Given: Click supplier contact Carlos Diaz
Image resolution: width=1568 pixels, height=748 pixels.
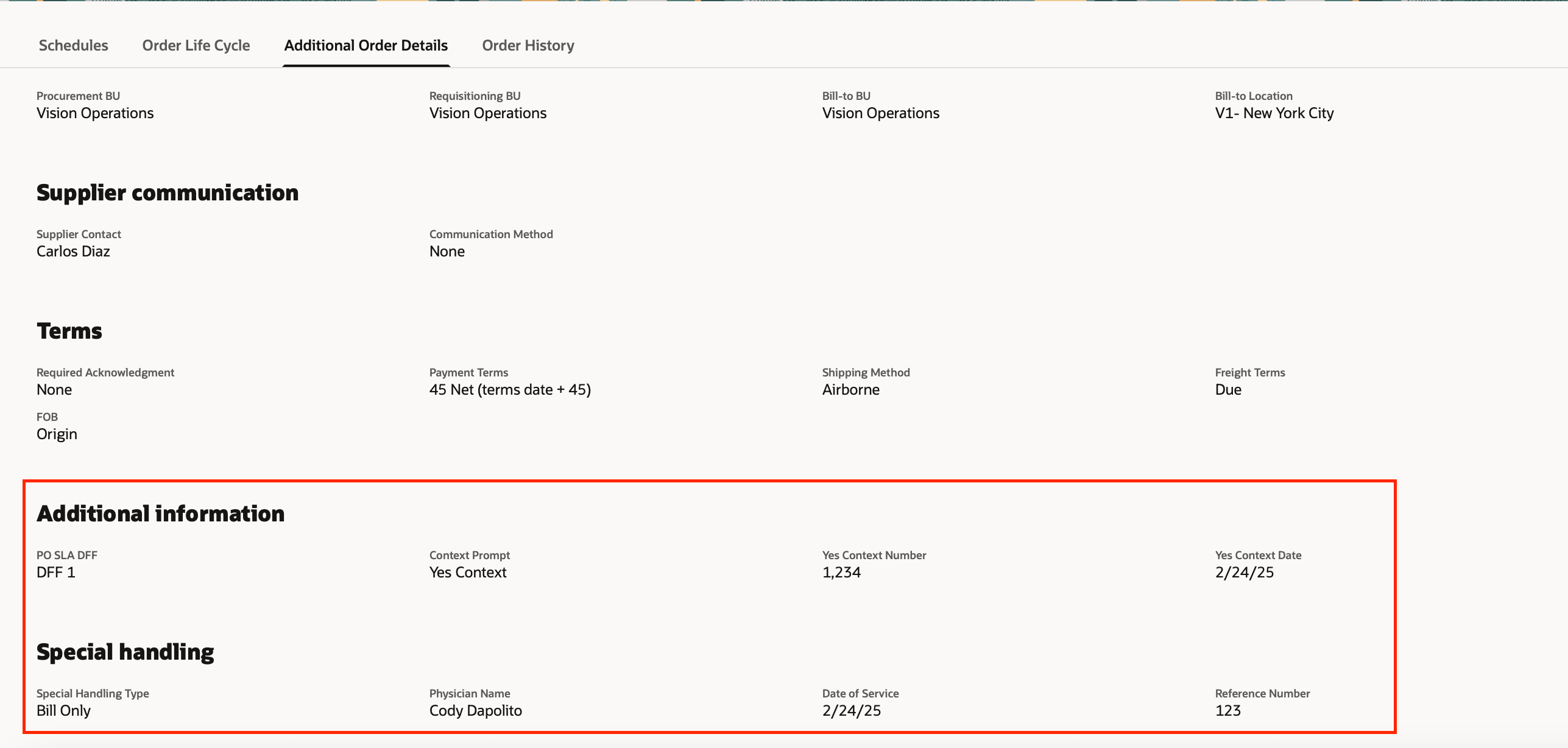Looking at the screenshot, I should coord(73,252).
